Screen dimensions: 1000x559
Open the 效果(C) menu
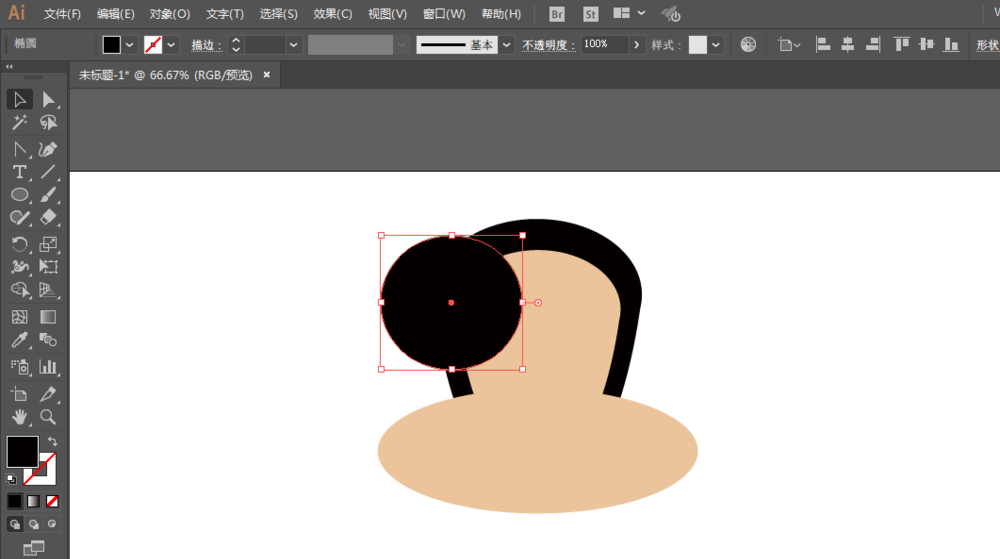coord(332,14)
